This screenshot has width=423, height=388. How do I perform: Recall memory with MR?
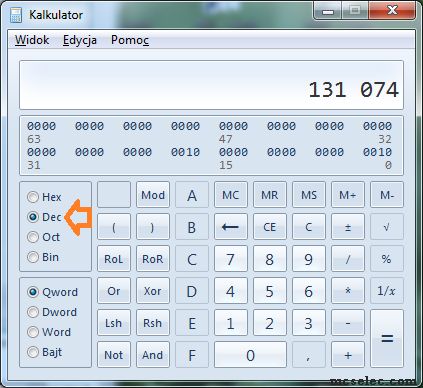coord(270,195)
